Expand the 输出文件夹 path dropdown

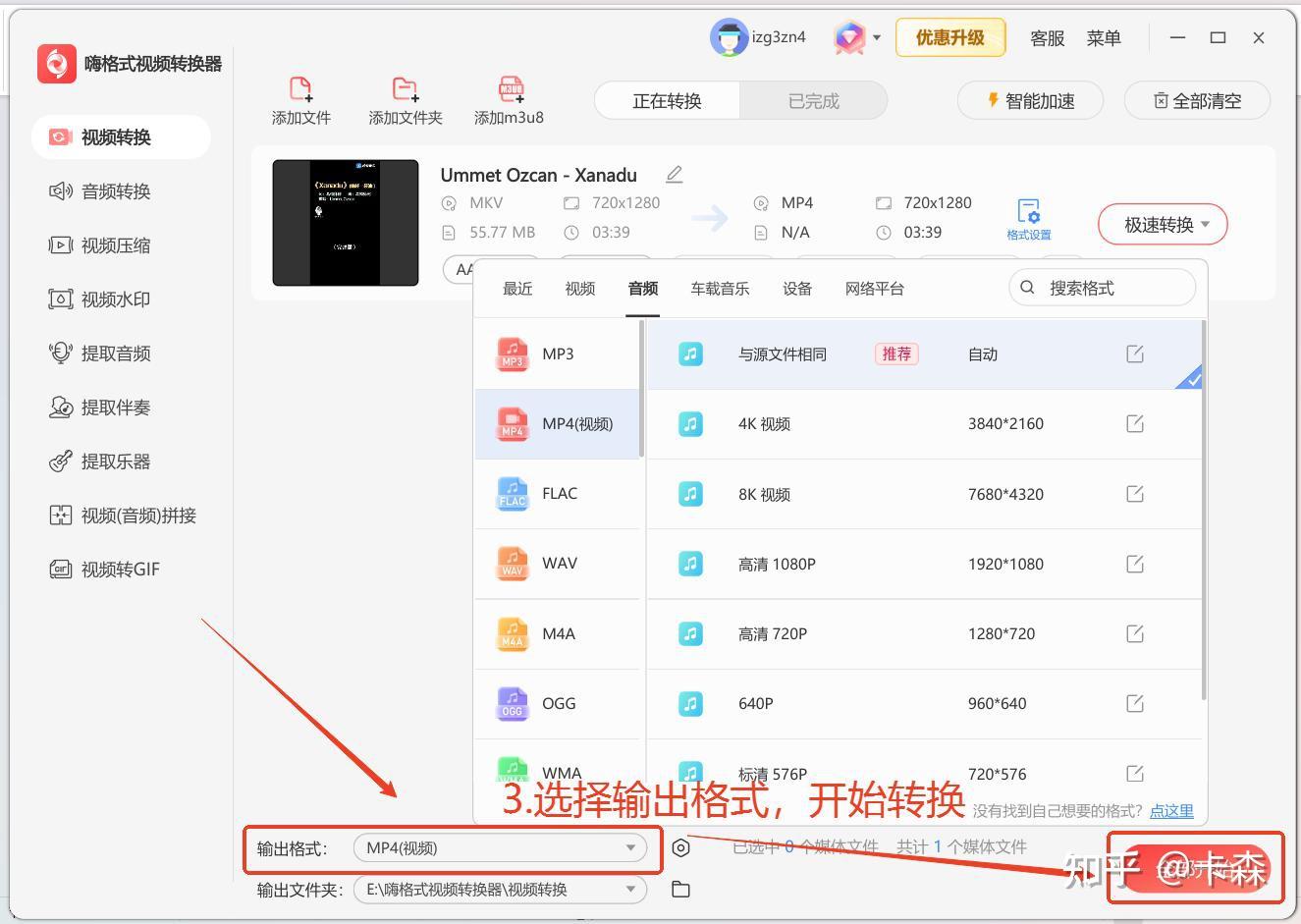500,890
